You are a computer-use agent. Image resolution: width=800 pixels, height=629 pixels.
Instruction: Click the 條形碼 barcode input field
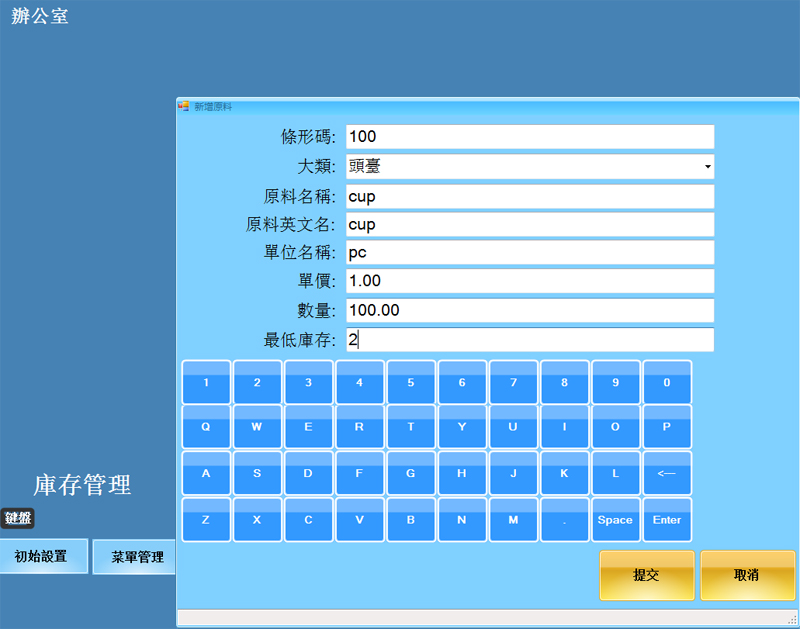point(530,137)
